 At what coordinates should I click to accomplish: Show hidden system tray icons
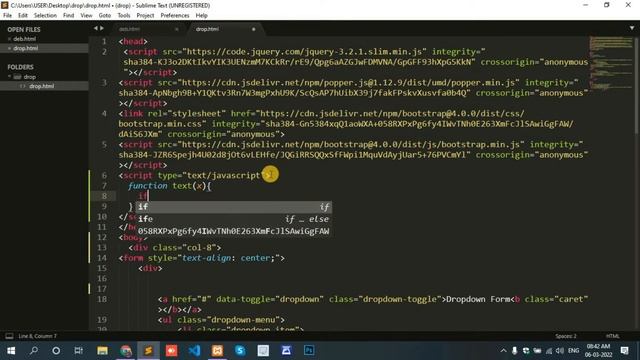point(503,351)
